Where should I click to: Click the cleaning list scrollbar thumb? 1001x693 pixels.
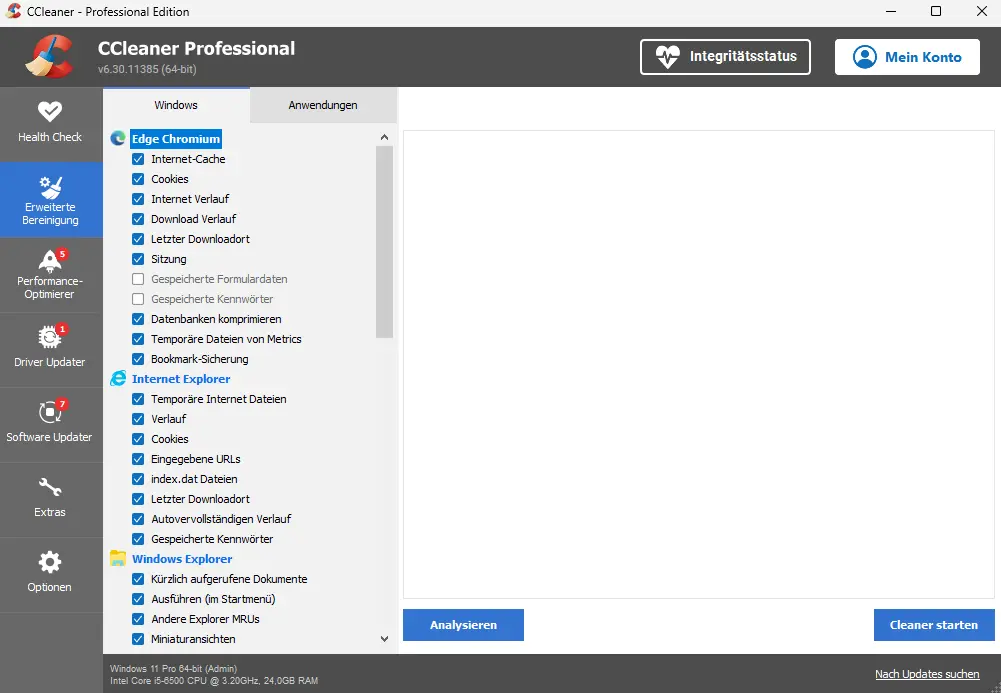(x=384, y=242)
